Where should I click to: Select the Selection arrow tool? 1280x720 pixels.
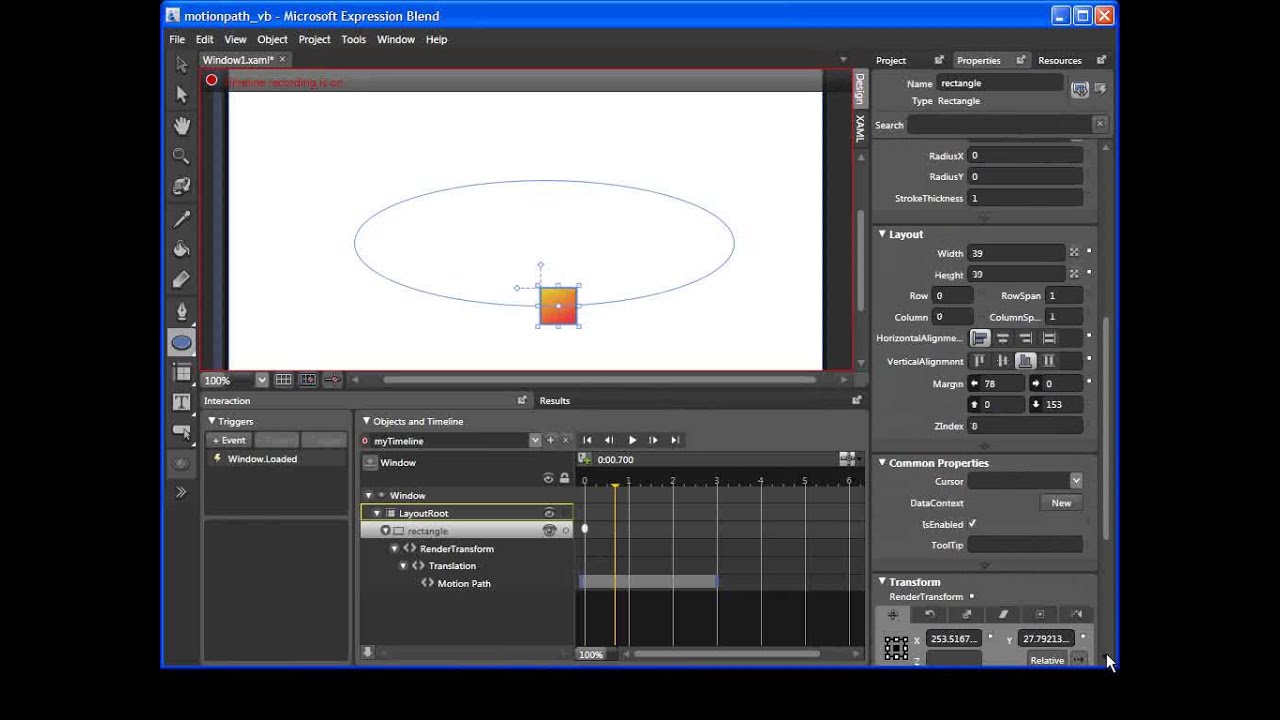(181, 65)
